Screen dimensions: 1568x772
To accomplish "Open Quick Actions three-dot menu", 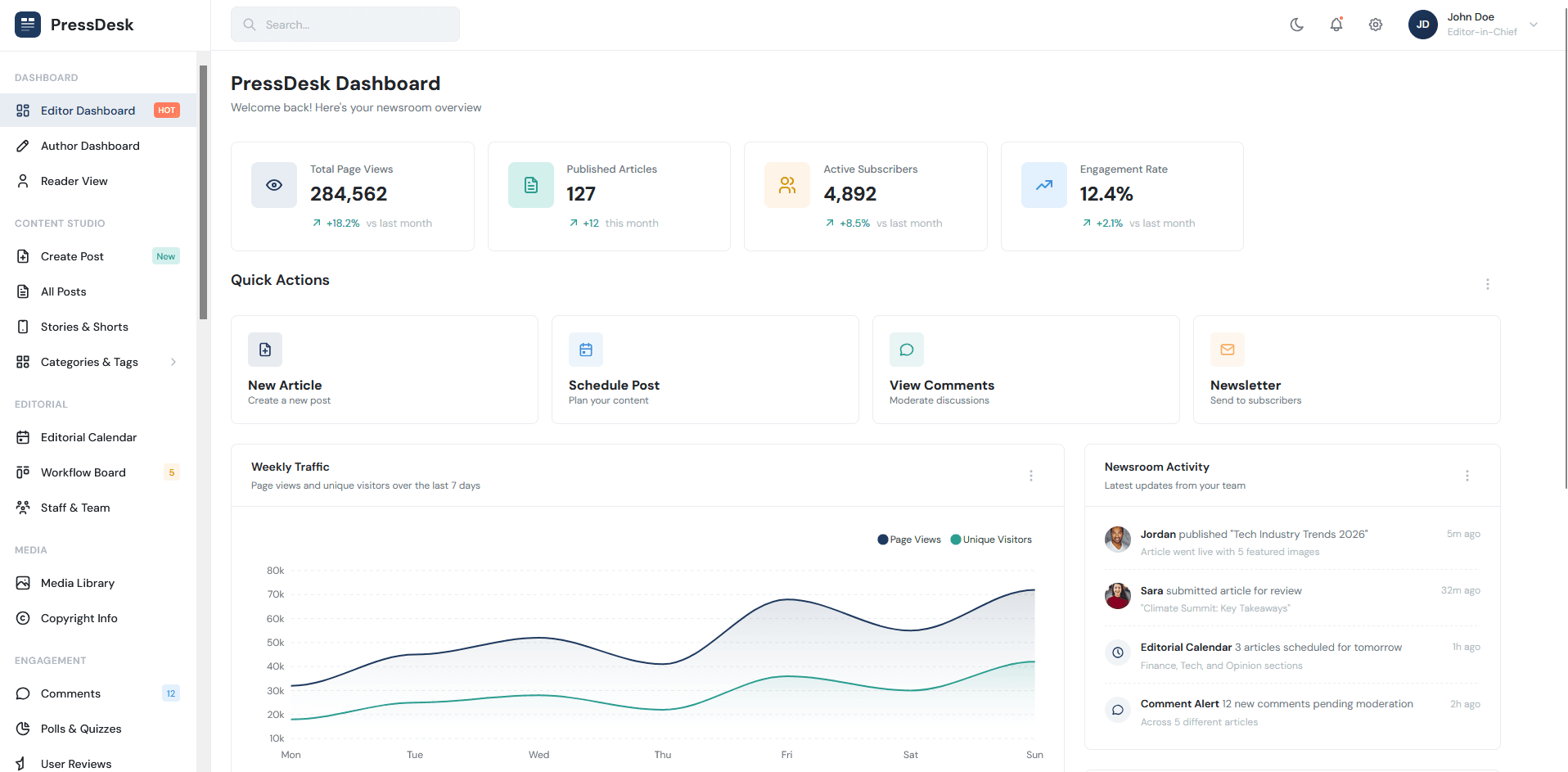I will (x=1488, y=284).
